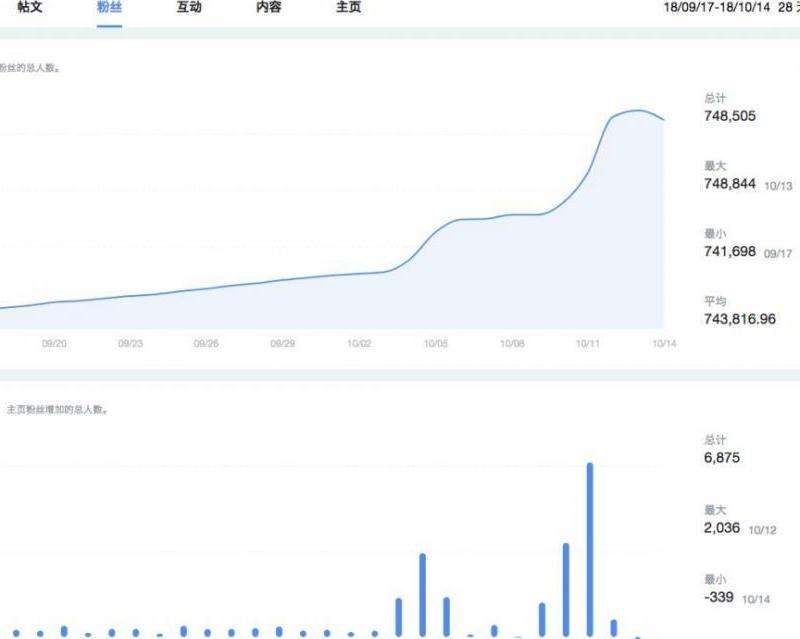
Task: Open the 互动 tab
Action: [189, 7]
